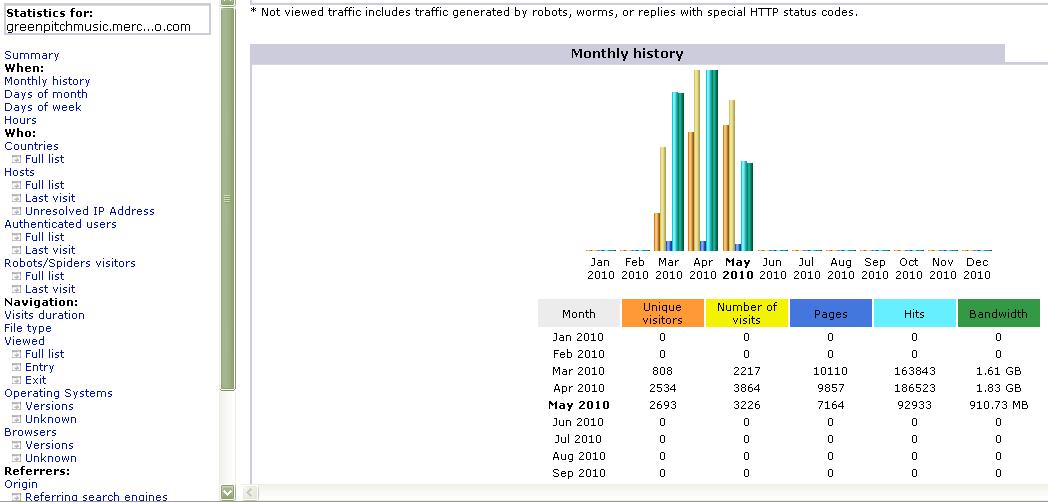Open Referrers Origin link
The height and width of the screenshot is (503, 1048).
tap(21, 484)
